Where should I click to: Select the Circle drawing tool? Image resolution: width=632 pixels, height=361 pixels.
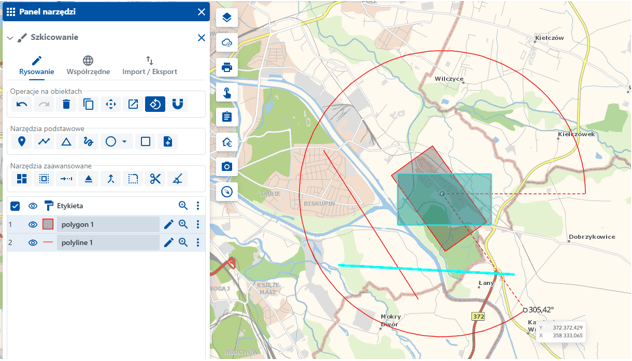(x=111, y=141)
